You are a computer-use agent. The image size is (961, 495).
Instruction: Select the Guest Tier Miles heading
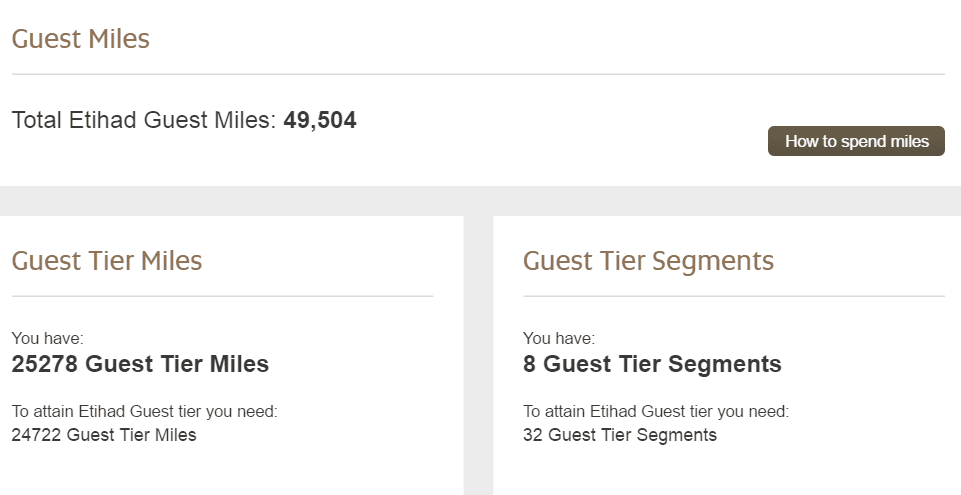107,261
